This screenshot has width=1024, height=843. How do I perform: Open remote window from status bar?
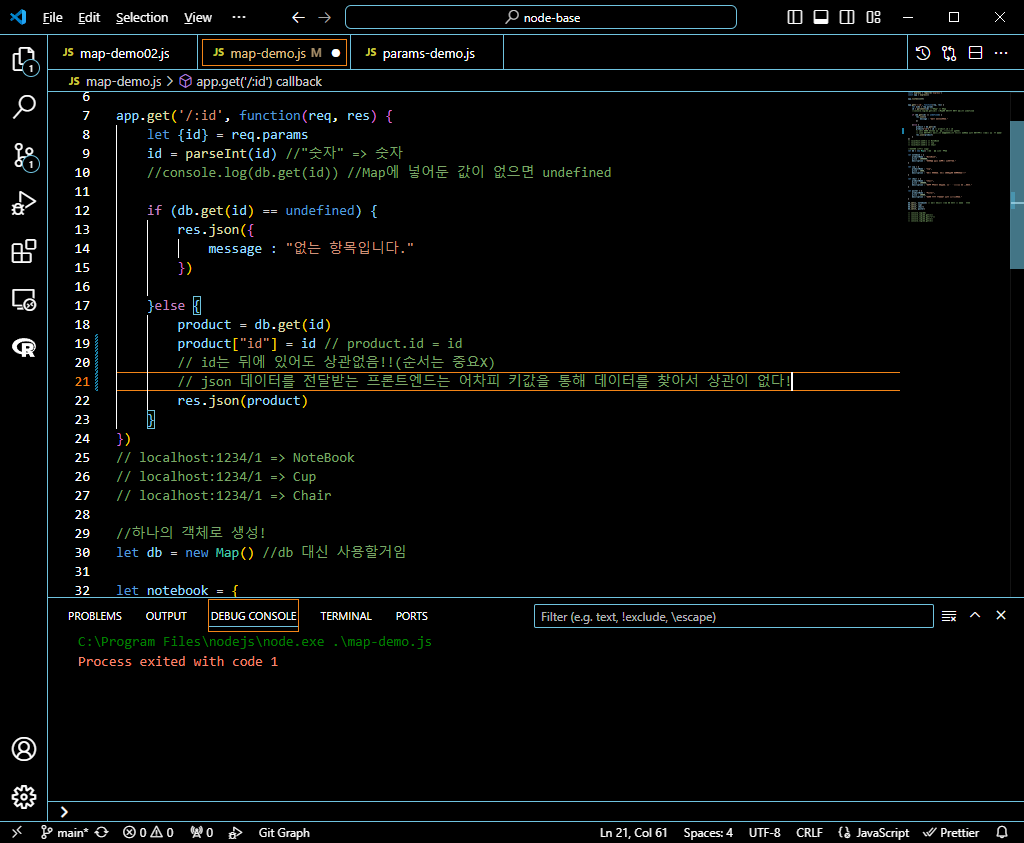(x=17, y=832)
